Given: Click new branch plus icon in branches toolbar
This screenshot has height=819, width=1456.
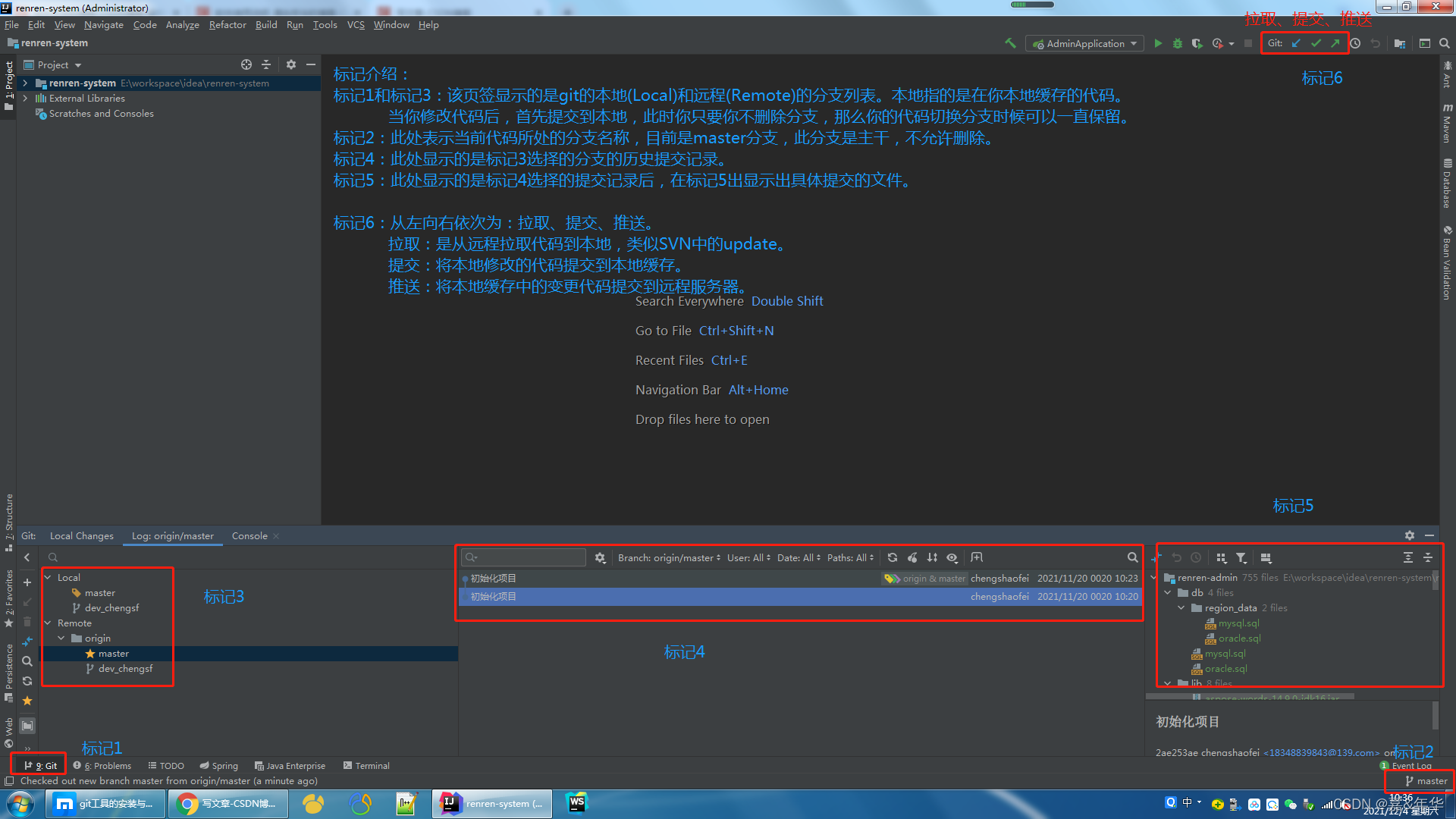Looking at the screenshot, I should click(27, 582).
